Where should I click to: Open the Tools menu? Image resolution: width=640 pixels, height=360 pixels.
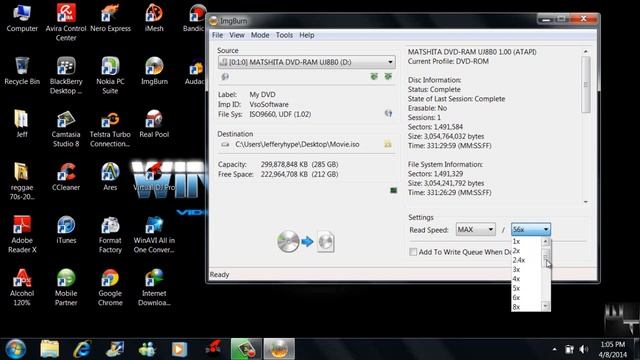point(284,35)
